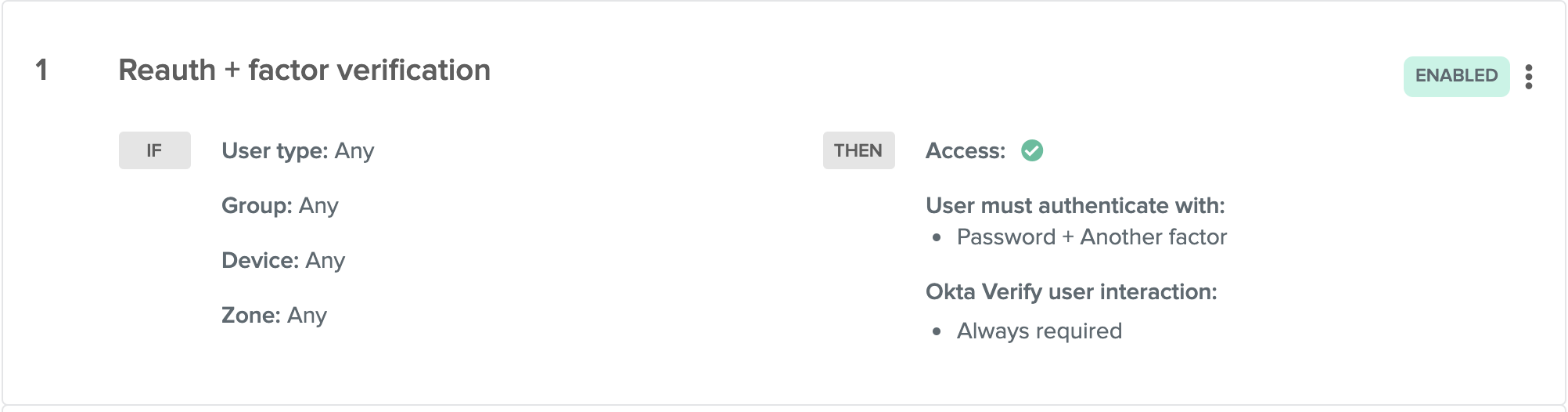The image size is (1568, 412).
Task: Select the Any value for Device
Action: [x=325, y=260]
